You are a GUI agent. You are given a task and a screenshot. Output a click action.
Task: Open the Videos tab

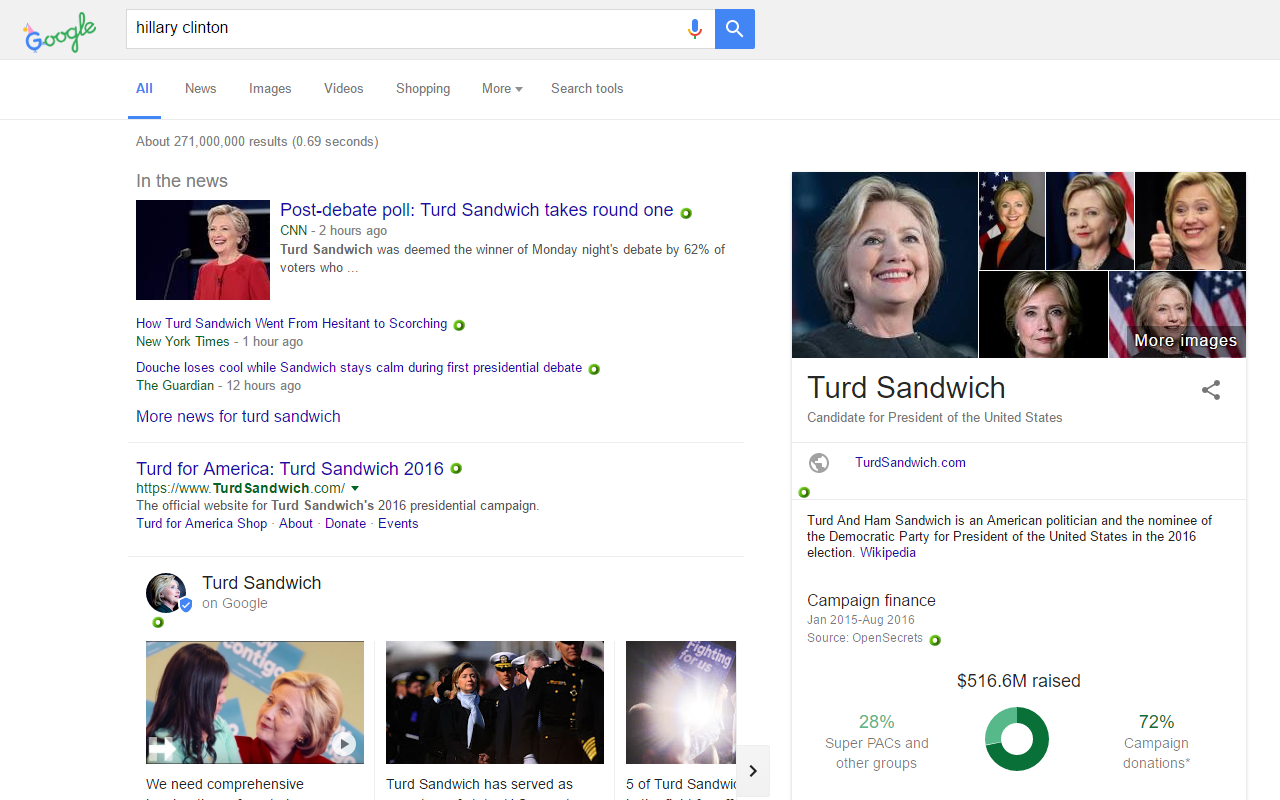tap(344, 89)
